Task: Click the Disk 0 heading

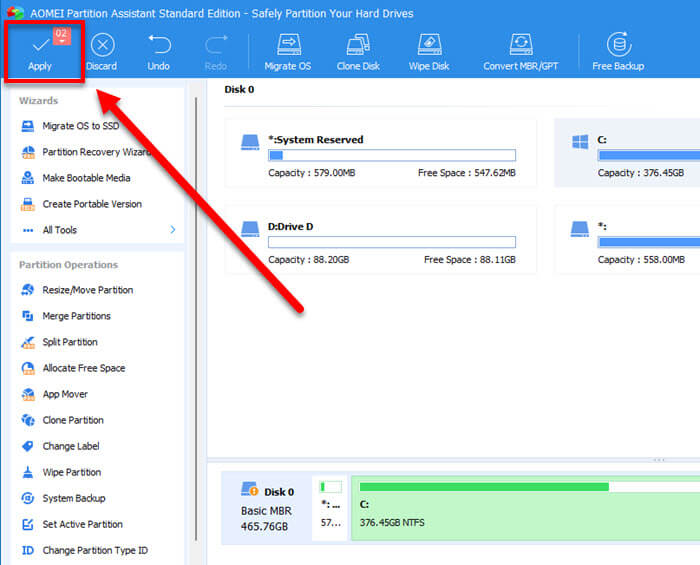Action: [239, 90]
